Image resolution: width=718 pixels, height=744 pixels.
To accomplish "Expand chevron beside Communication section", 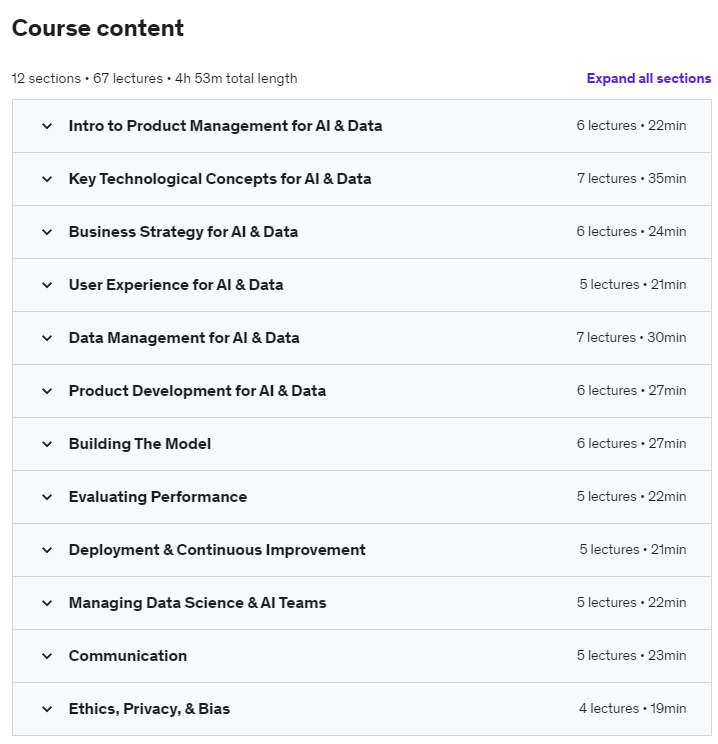I will 47,656.
